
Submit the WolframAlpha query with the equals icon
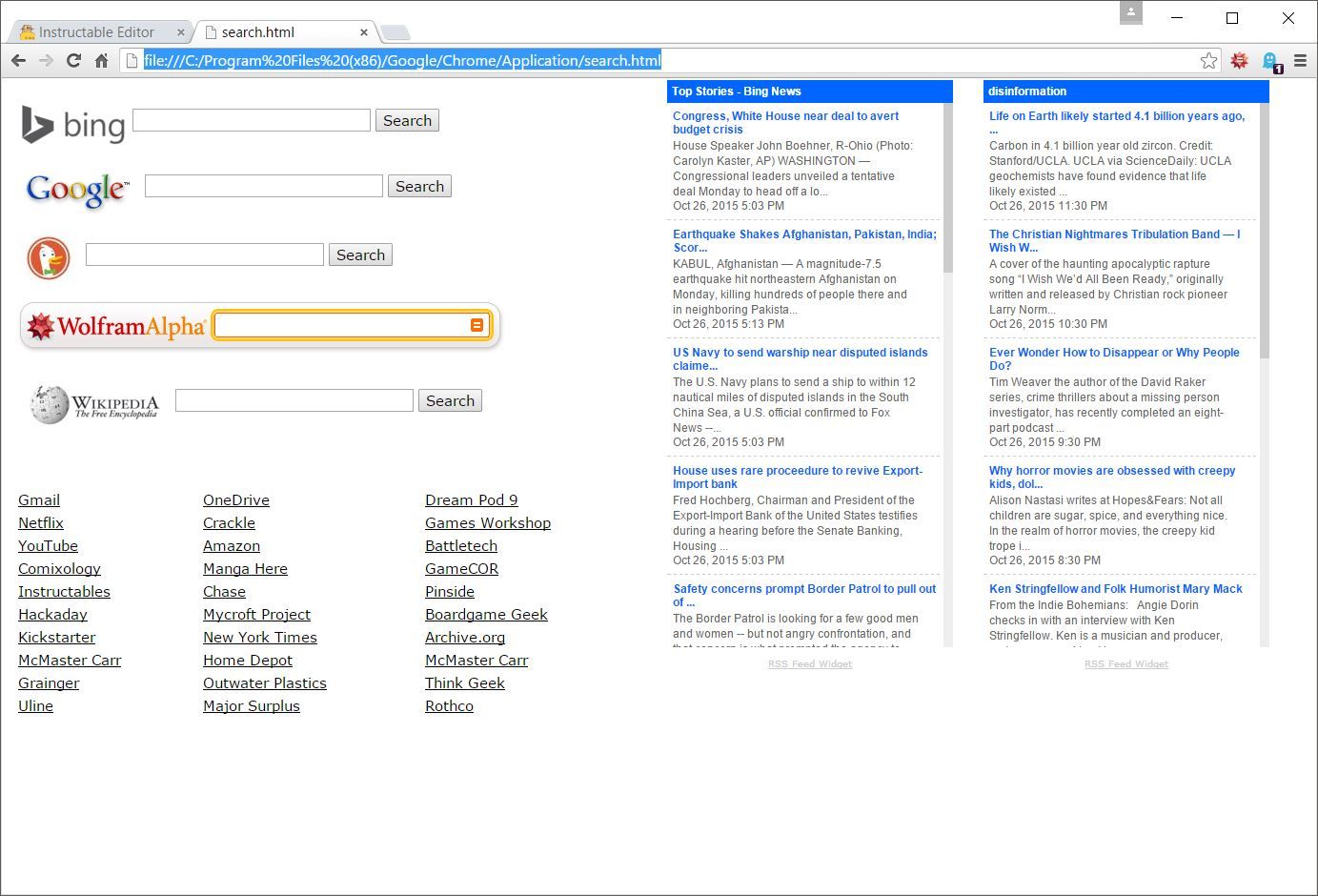pos(477,324)
